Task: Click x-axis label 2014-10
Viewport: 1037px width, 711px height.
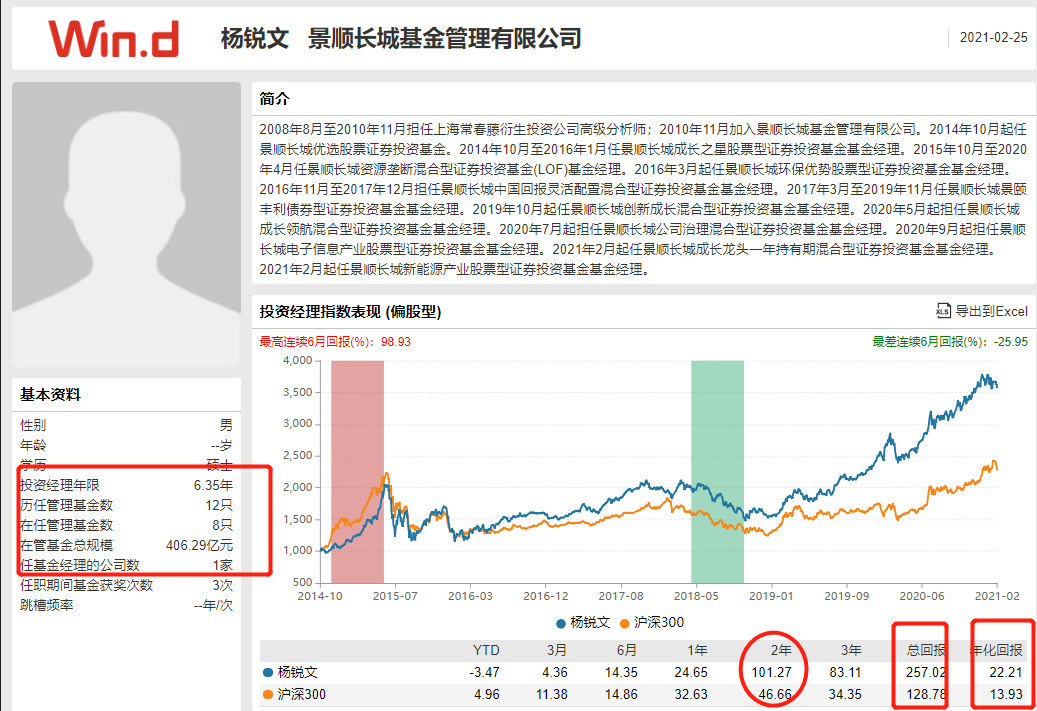Action: coord(320,596)
